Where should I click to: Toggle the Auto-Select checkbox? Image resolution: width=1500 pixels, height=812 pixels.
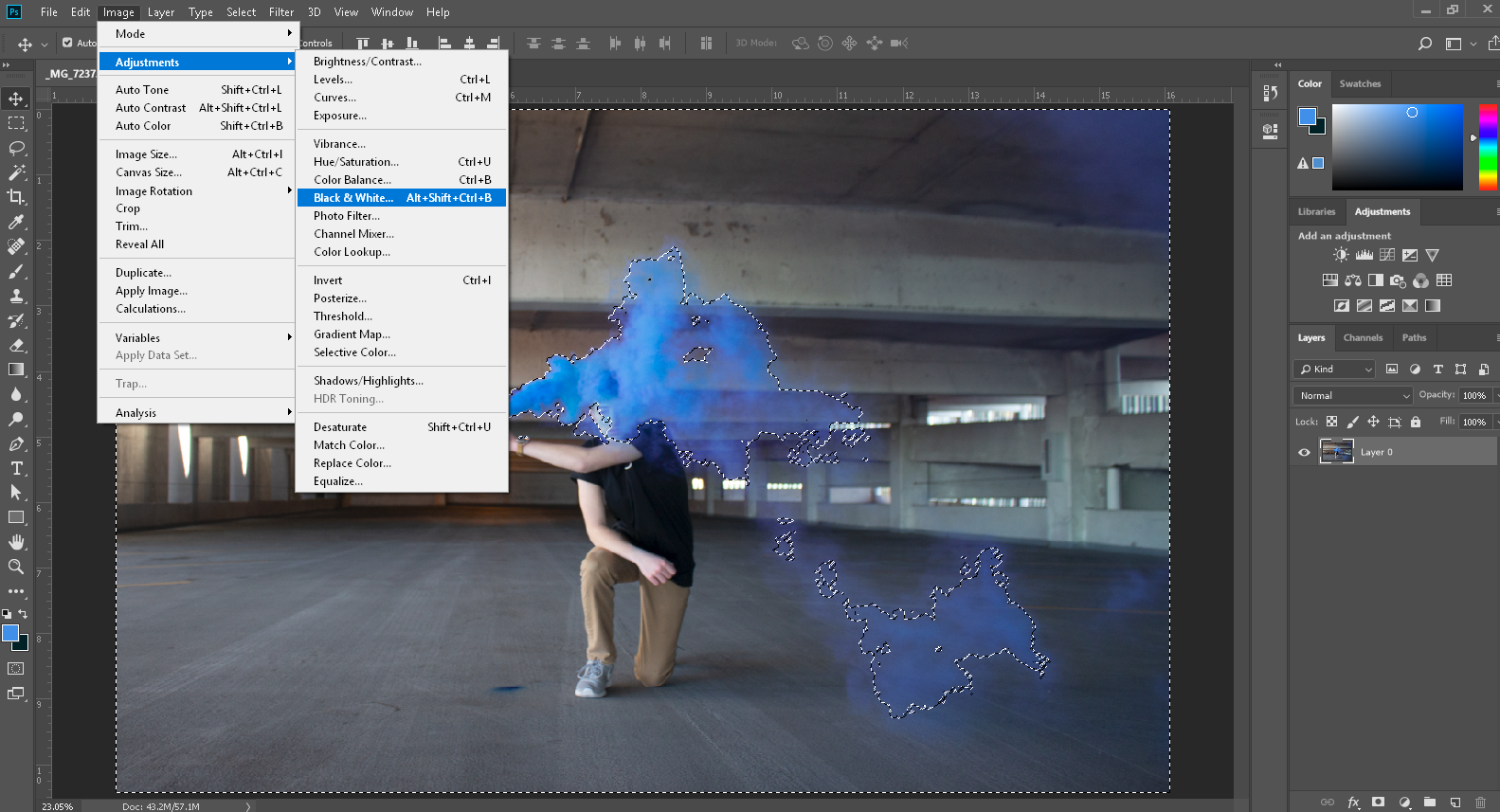[x=67, y=43]
